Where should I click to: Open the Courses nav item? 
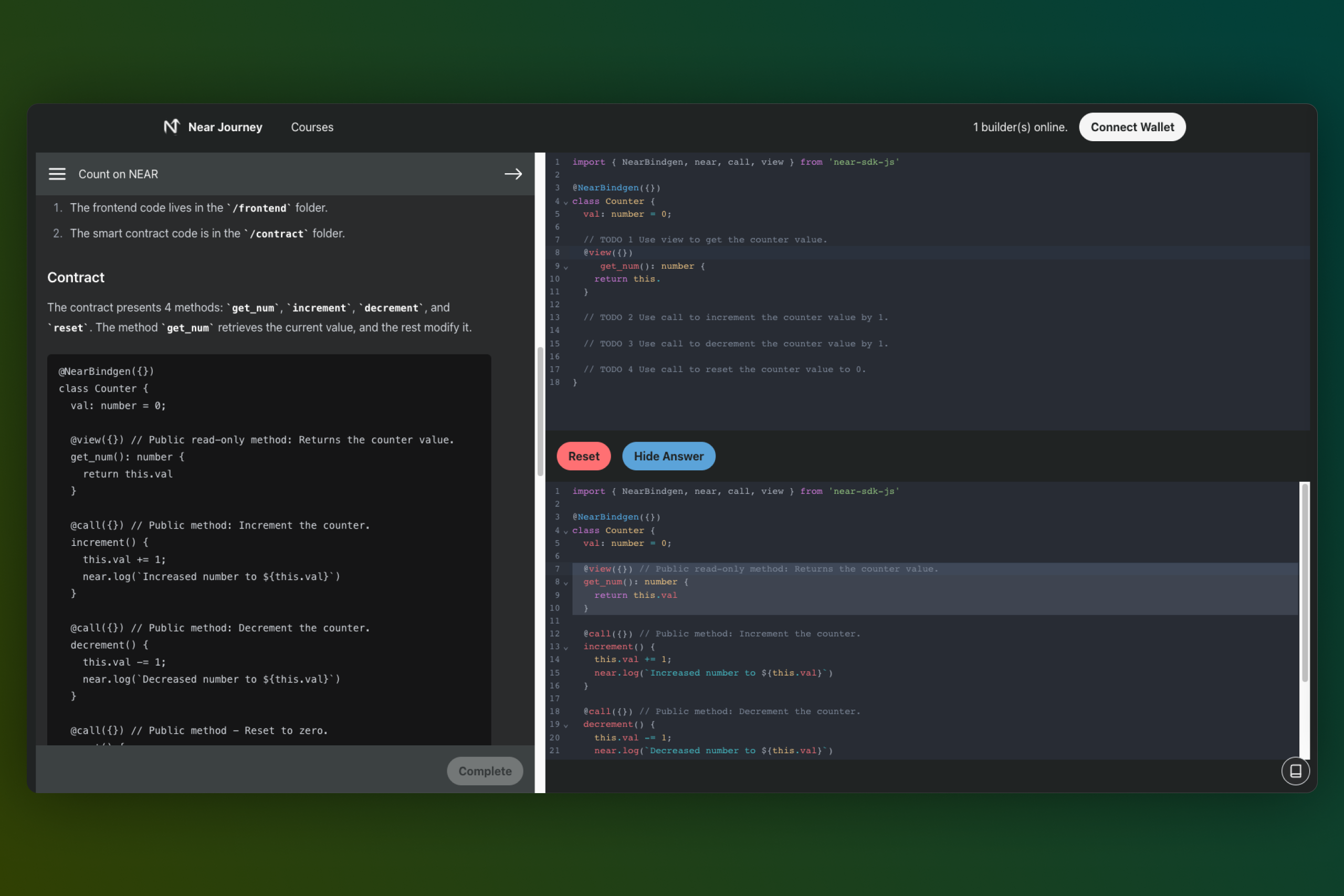[312, 127]
